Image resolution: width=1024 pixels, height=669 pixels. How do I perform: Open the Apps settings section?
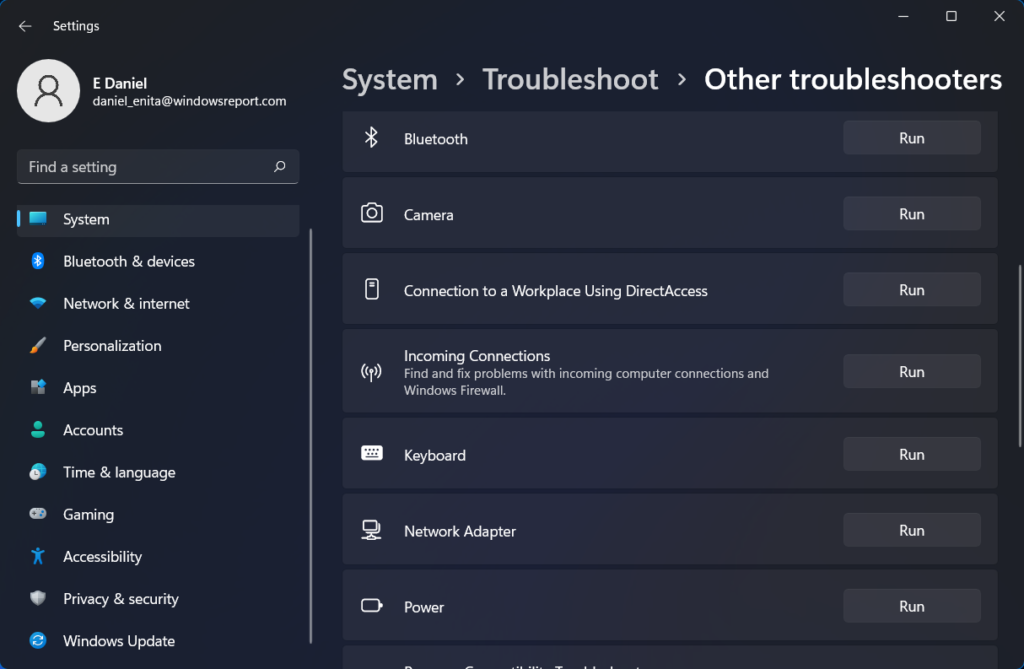click(158, 387)
